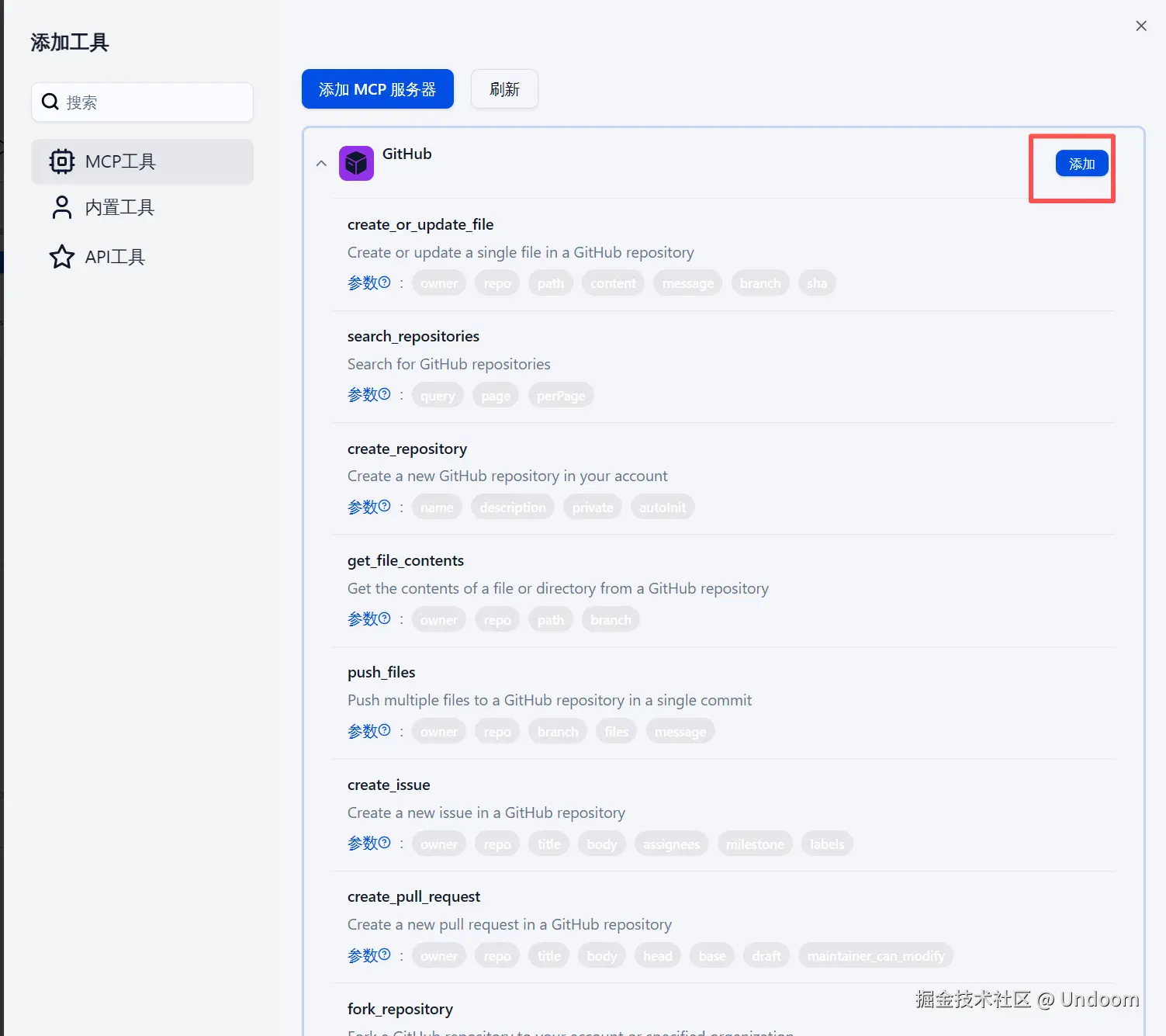
Task: Select the search_repositories tool name
Action: [x=413, y=336]
